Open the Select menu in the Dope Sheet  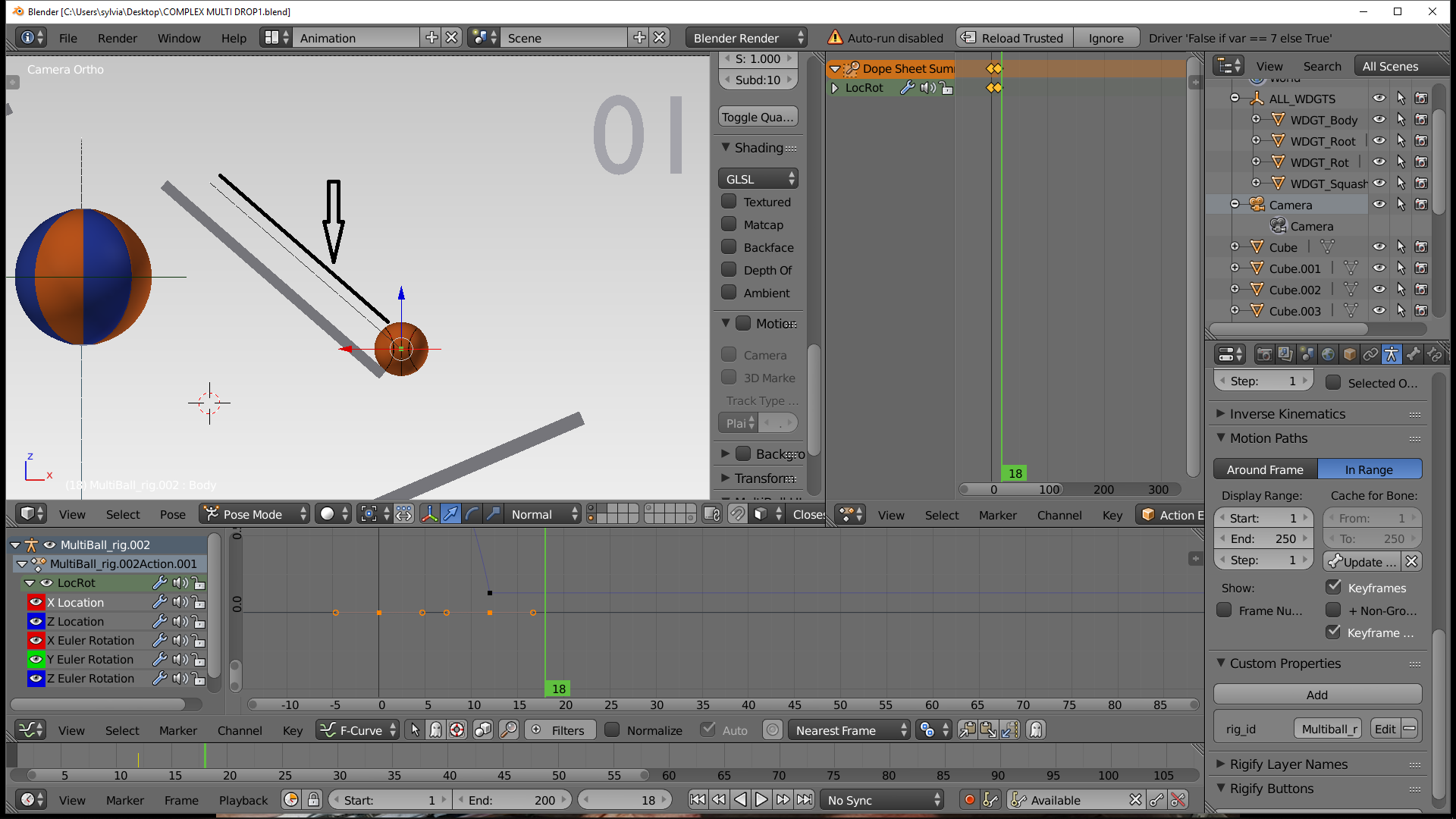point(941,514)
